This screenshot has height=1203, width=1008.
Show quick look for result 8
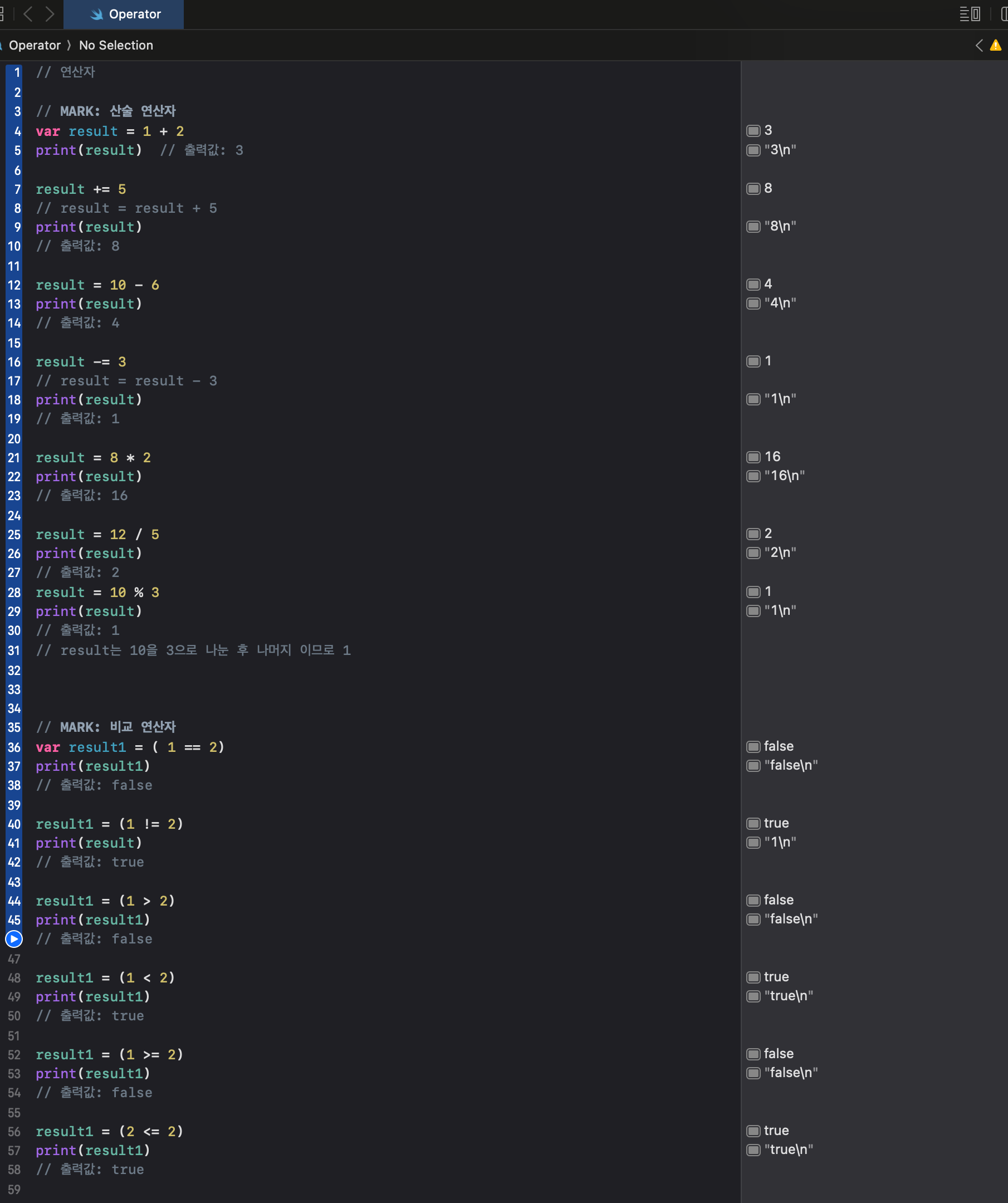click(753, 189)
